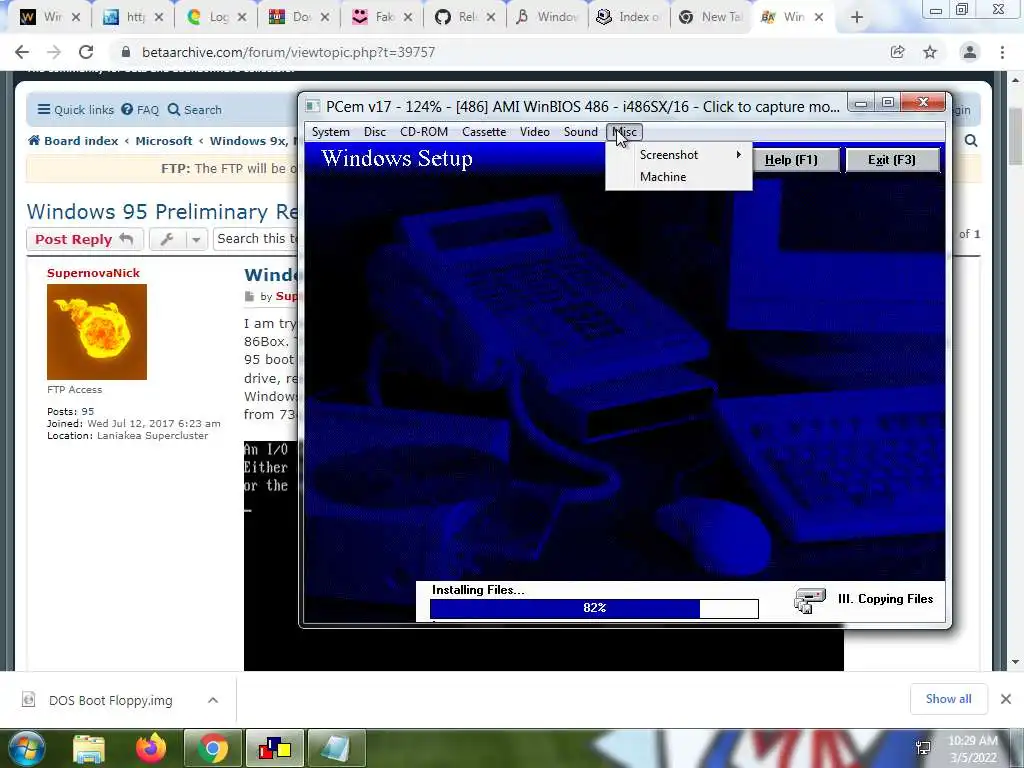The width and height of the screenshot is (1024, 768).
Task: Click the lock icon in address bar
Action: click(x=126, y=52)
